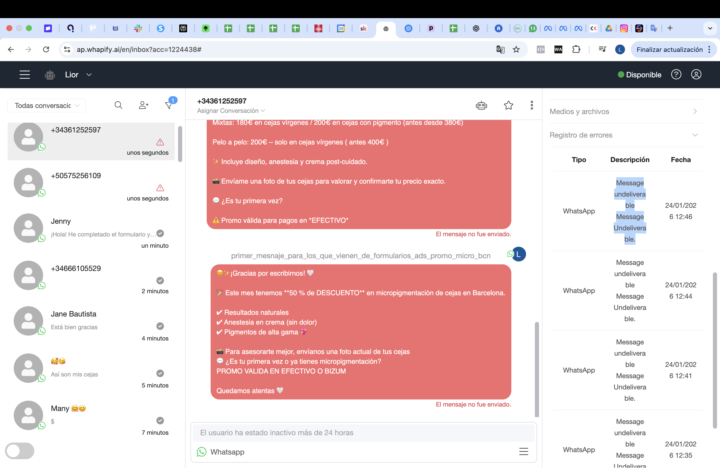Click the bot automation icon in chat header
720x468 pixels.
point(481,105)
